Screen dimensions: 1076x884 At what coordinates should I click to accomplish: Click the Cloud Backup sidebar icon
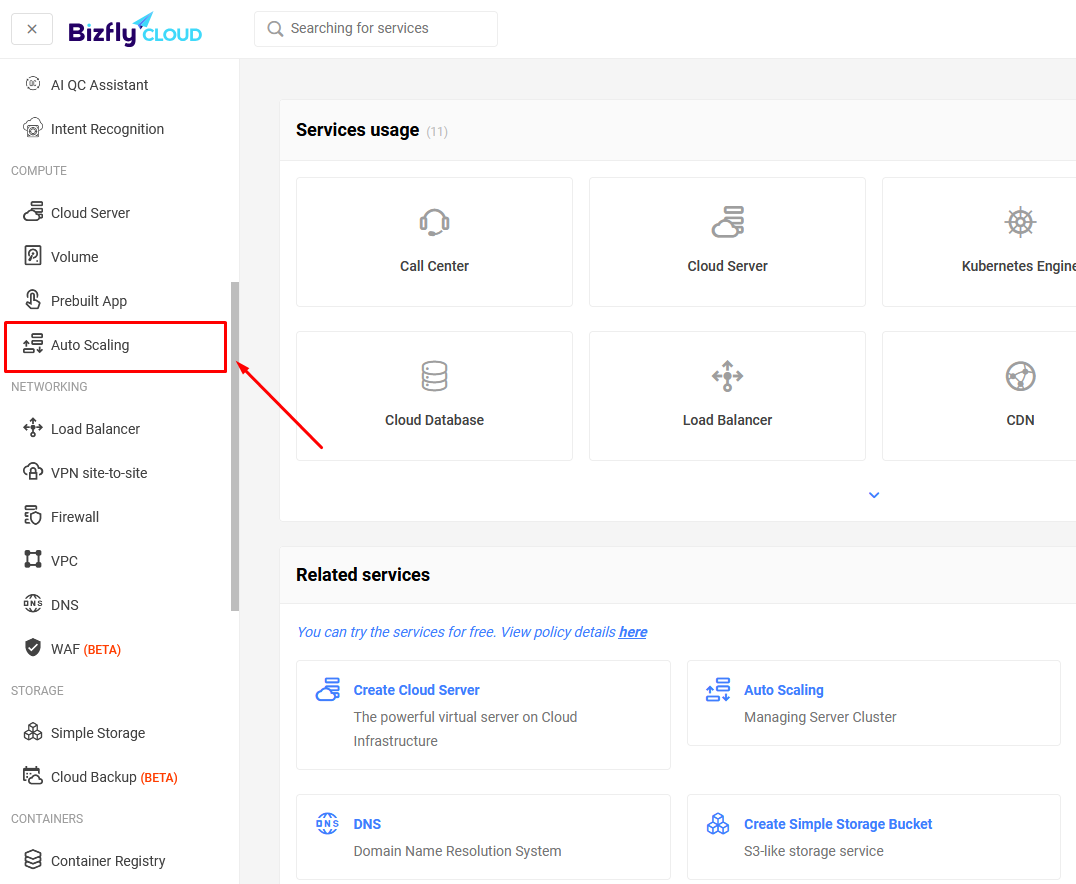pos(33,776)
